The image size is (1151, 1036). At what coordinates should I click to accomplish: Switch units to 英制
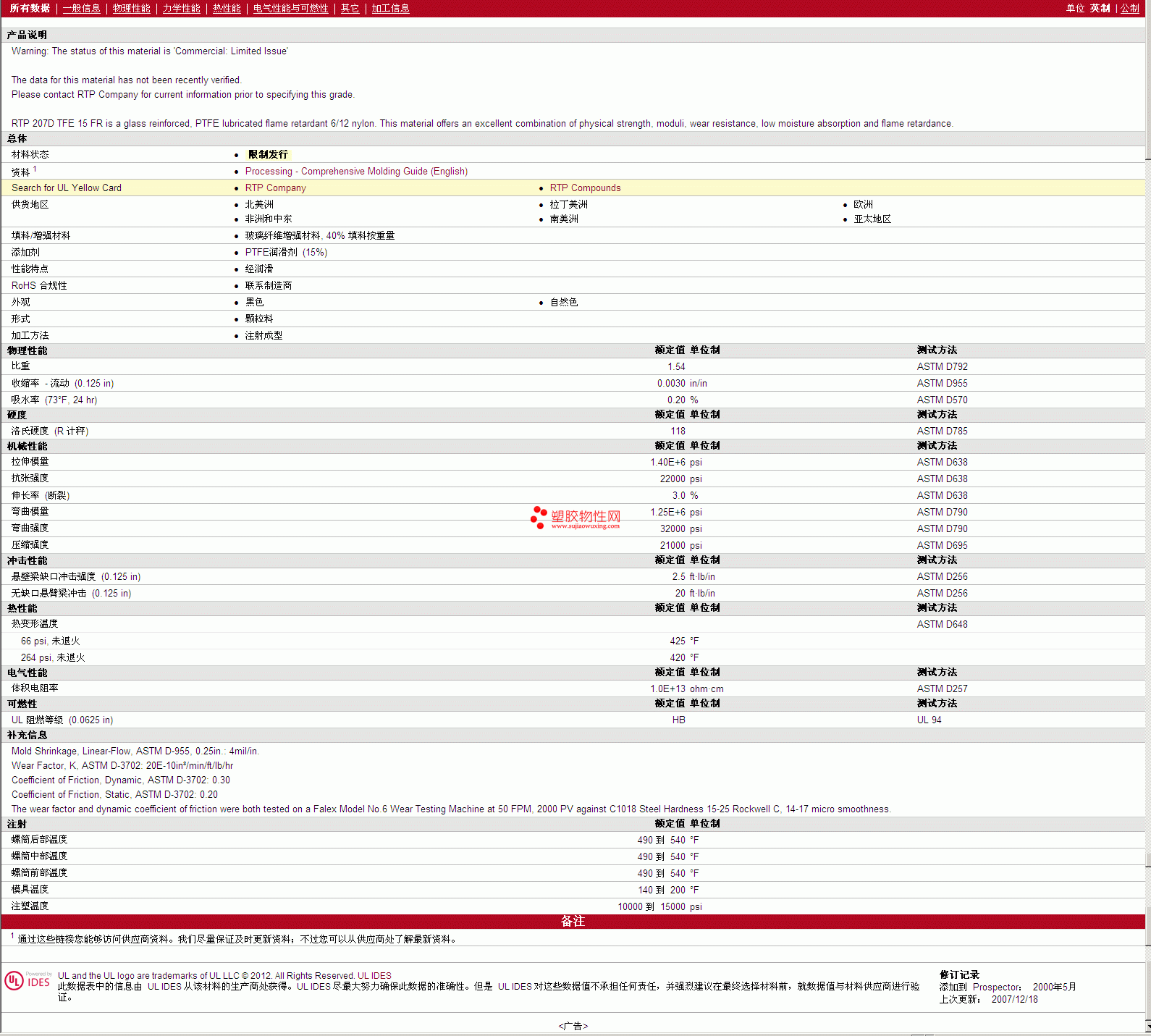(x=1100, y=8)
